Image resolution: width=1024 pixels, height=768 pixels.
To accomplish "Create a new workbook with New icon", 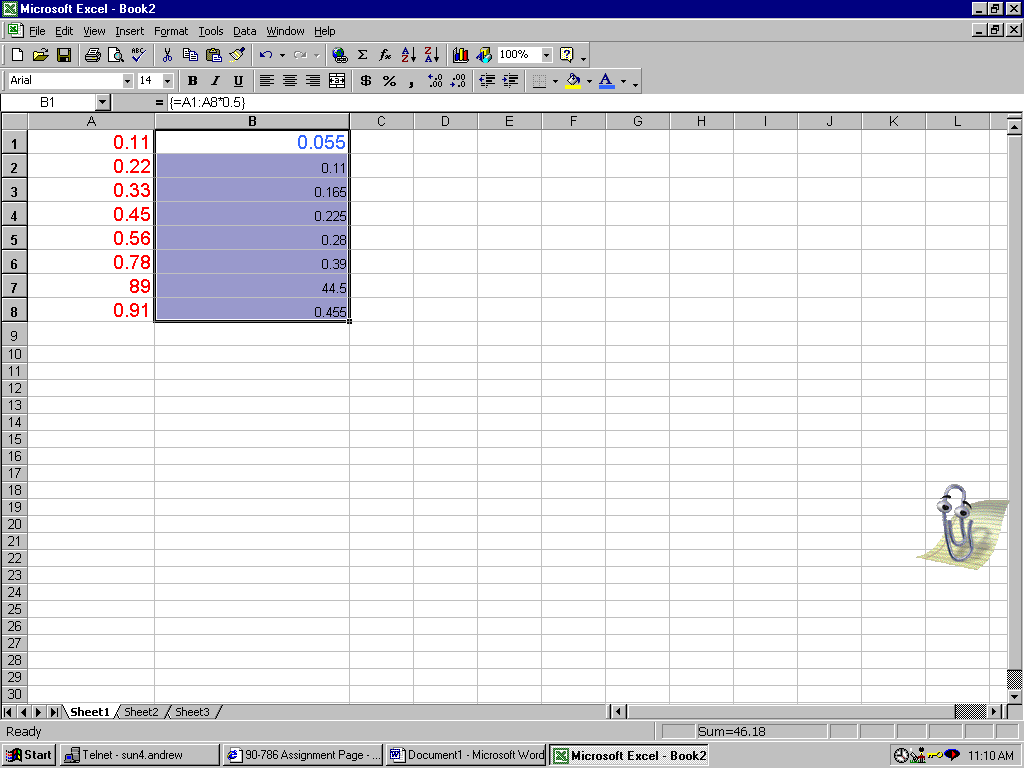I will click(x=18, y=55).
